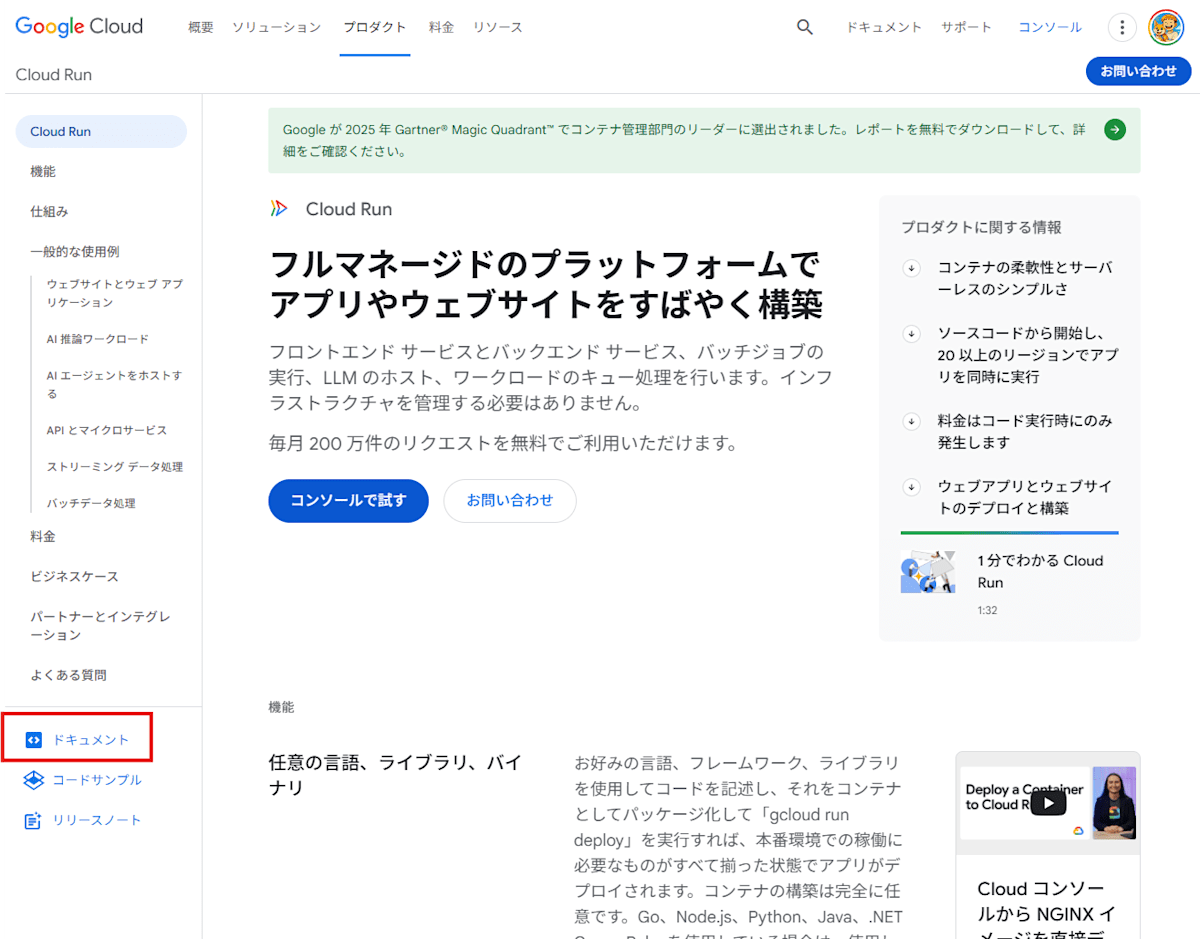Click the Google Cloud logo

pyautogui.click(x=78, y=27)
